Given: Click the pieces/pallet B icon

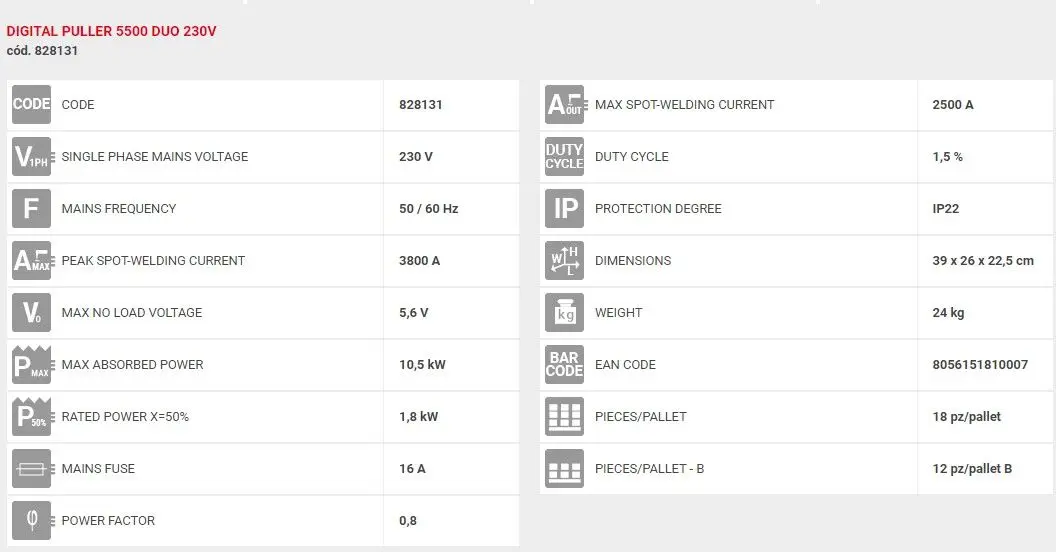Looking at the screenshot, I should pyautogui.click(x=564, y=469).
